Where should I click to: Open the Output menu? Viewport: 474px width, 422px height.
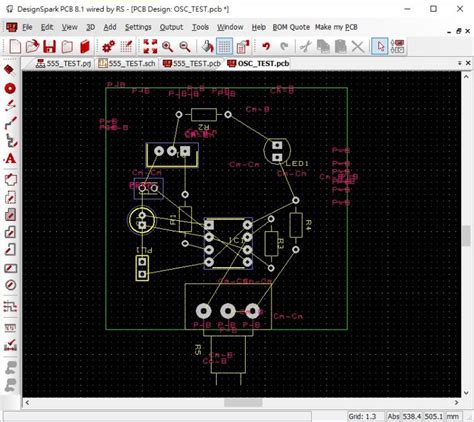coord(171,27)
